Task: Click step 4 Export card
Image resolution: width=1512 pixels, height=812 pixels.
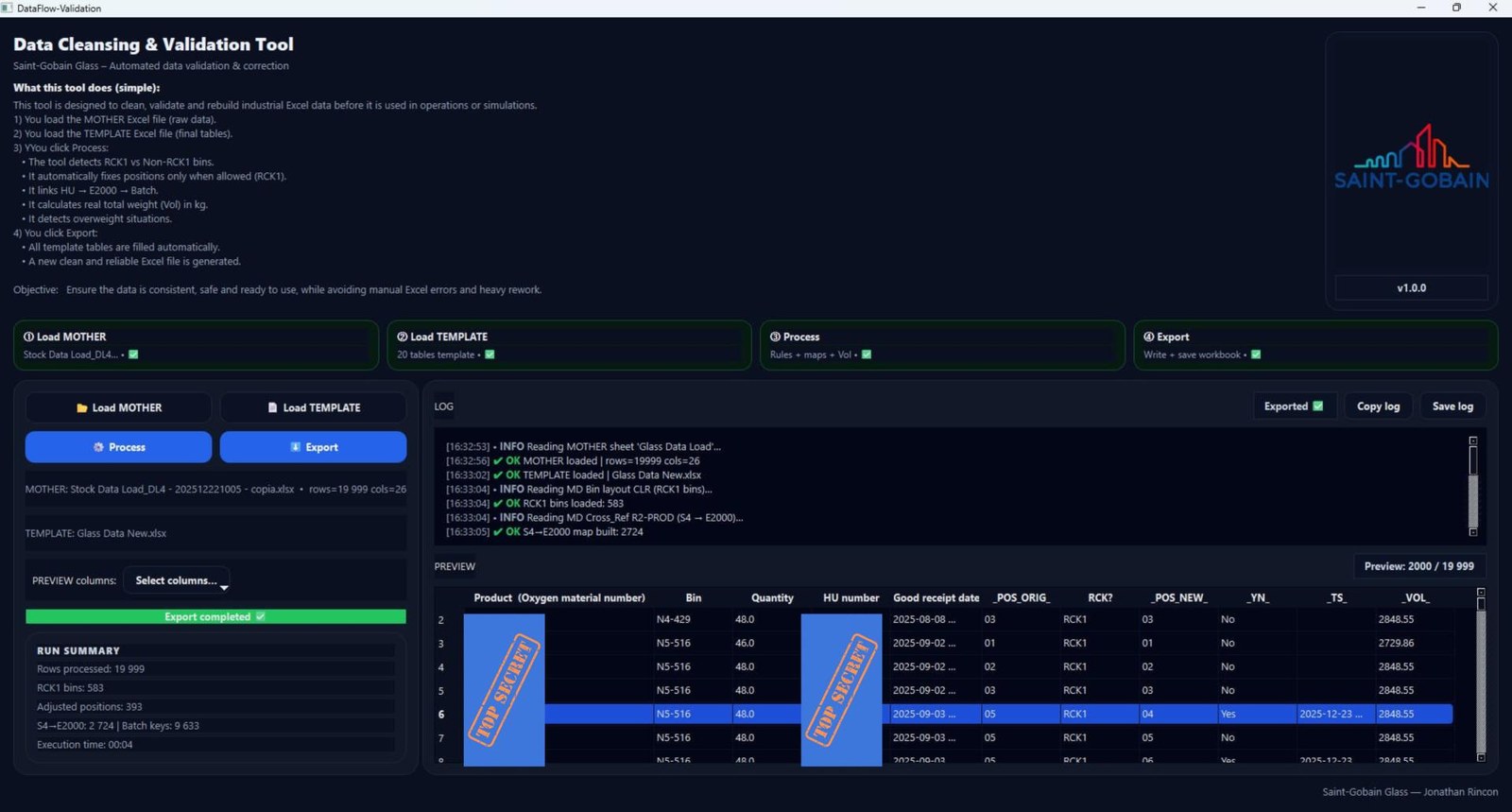Action: (x=1315, y=345)
